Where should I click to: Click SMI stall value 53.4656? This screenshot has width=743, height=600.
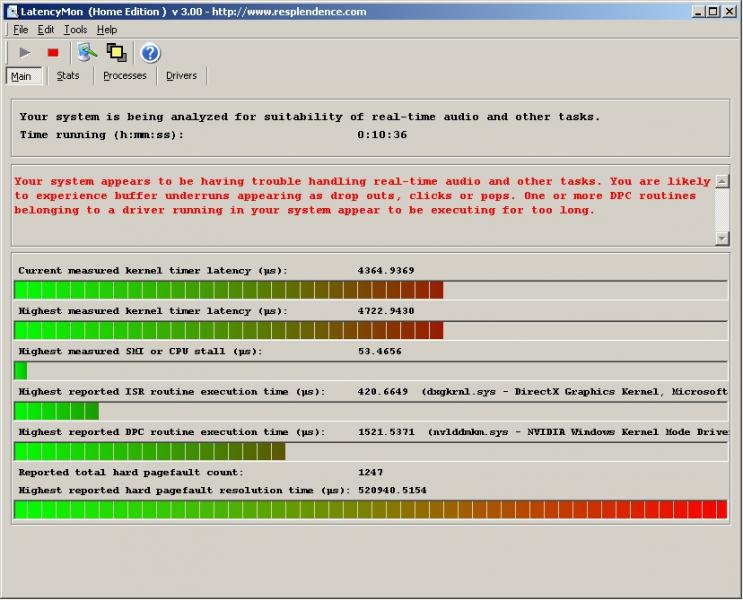380,351
